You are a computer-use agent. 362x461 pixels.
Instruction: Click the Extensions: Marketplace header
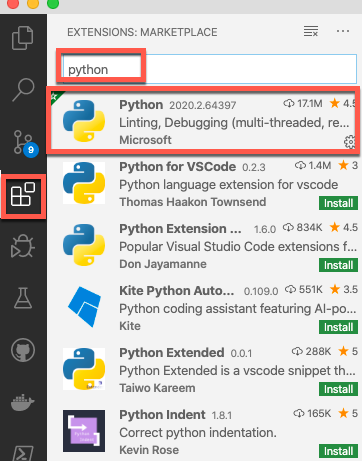[142, 32]
